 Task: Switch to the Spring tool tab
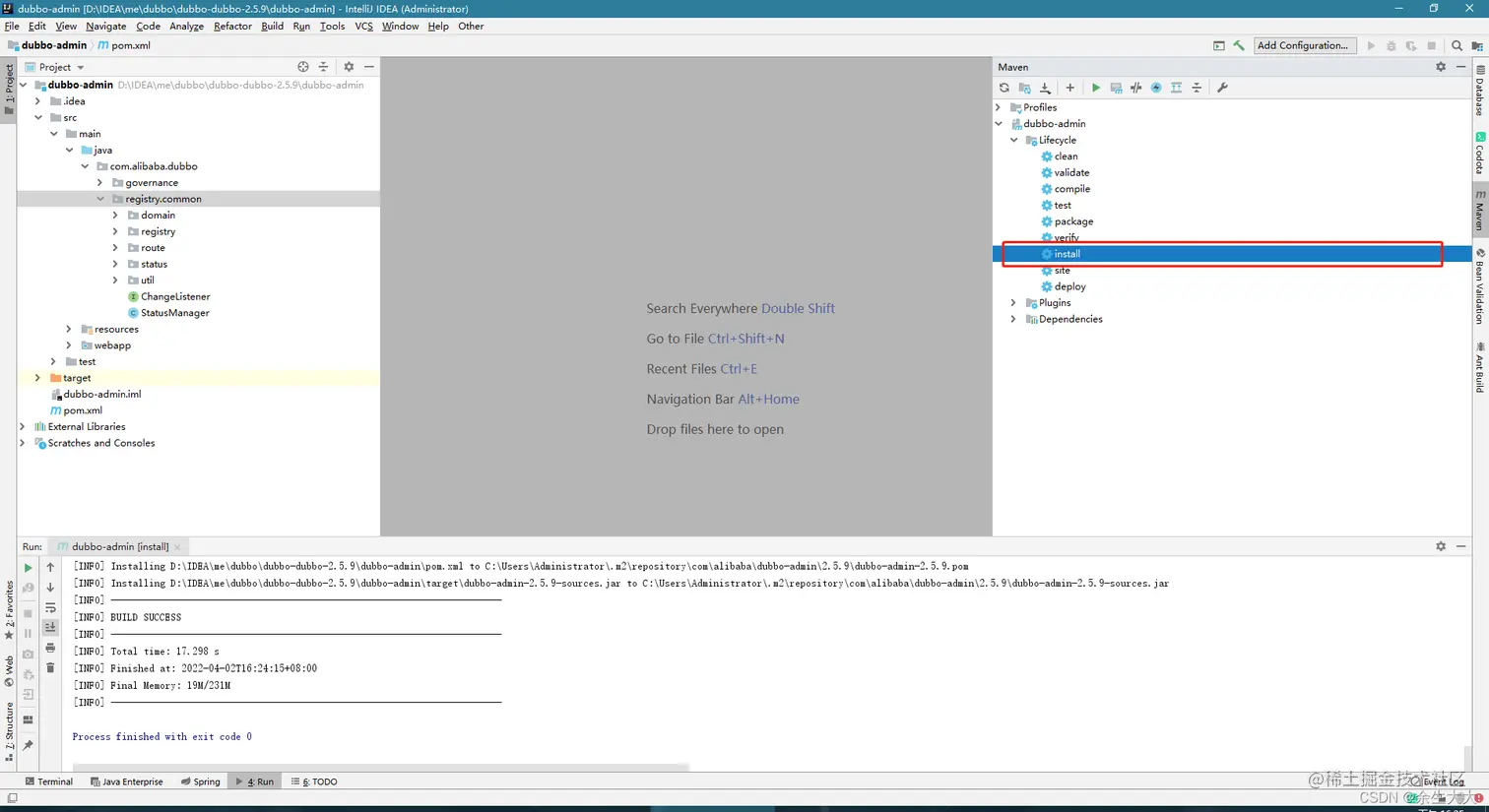pyautogui.click(x=200, y=781)
